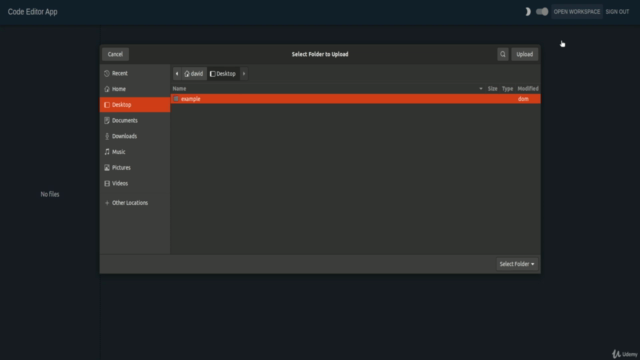Image resolution: width=640 pixels, height=360 pixels.
Task: Click the Videos film icon
Action: pos(107,184)
